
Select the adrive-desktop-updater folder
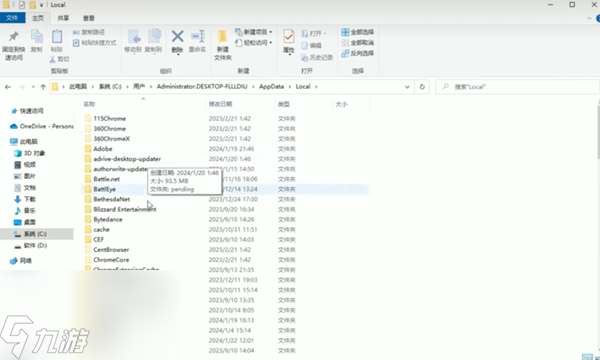[127, 159]
